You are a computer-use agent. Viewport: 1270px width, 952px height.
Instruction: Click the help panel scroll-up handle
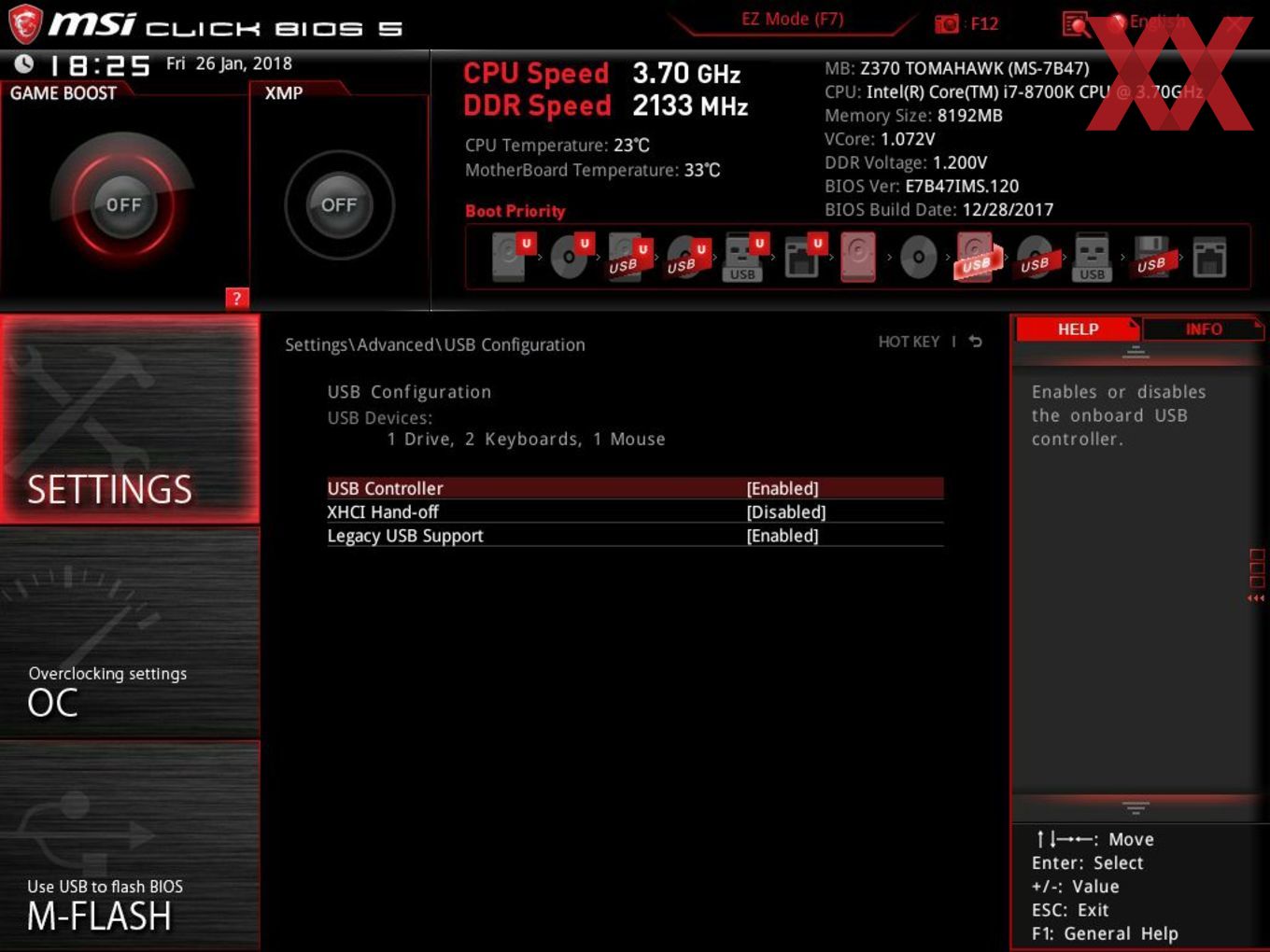[x=1136, y=353]
